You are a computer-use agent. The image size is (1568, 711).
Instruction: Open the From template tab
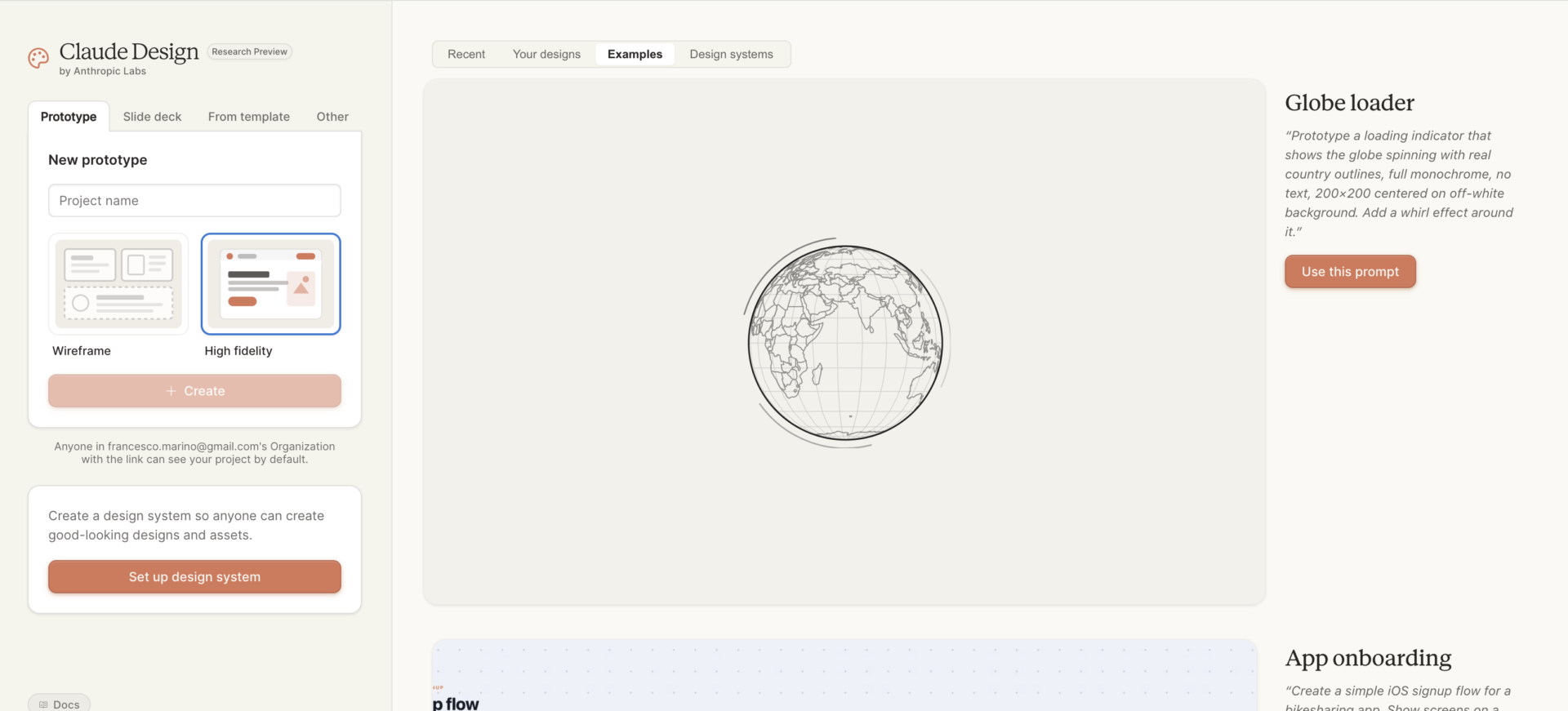coord(249,117)
